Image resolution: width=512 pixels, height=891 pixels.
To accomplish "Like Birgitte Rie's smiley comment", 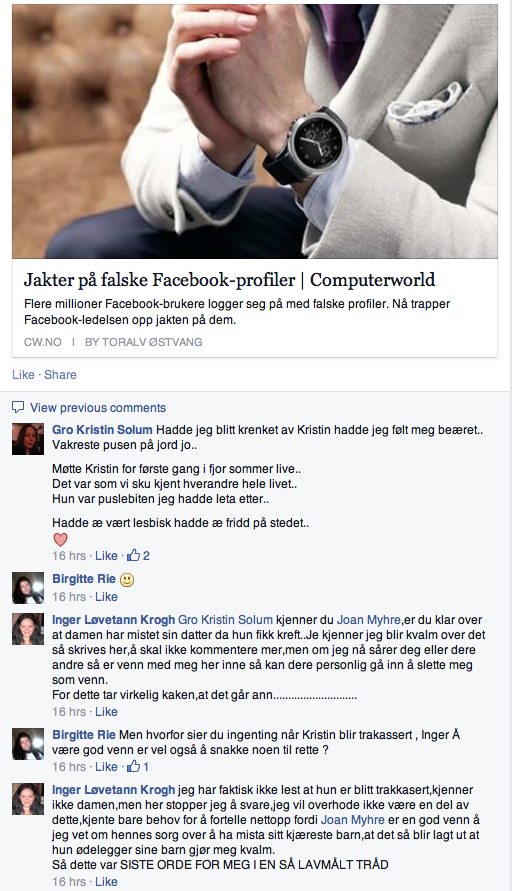I will [x=106, y=597].
